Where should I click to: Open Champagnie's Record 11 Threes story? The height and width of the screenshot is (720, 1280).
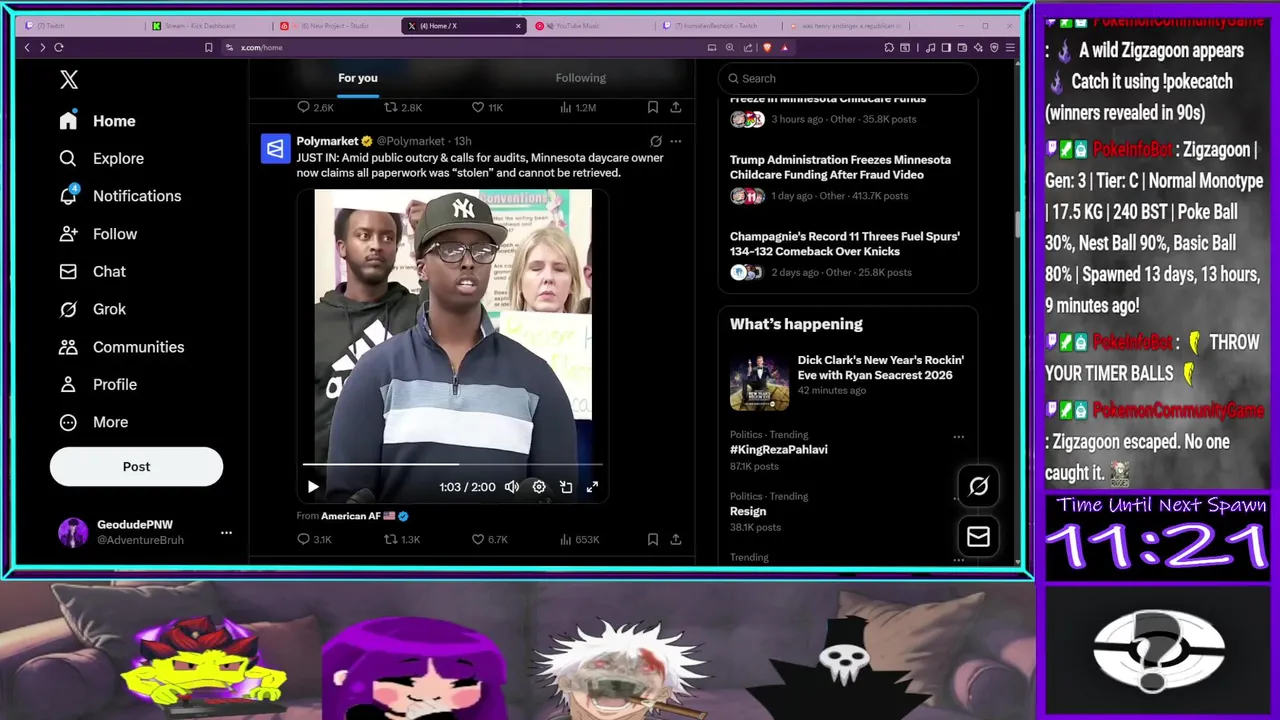tap(844, 244)
